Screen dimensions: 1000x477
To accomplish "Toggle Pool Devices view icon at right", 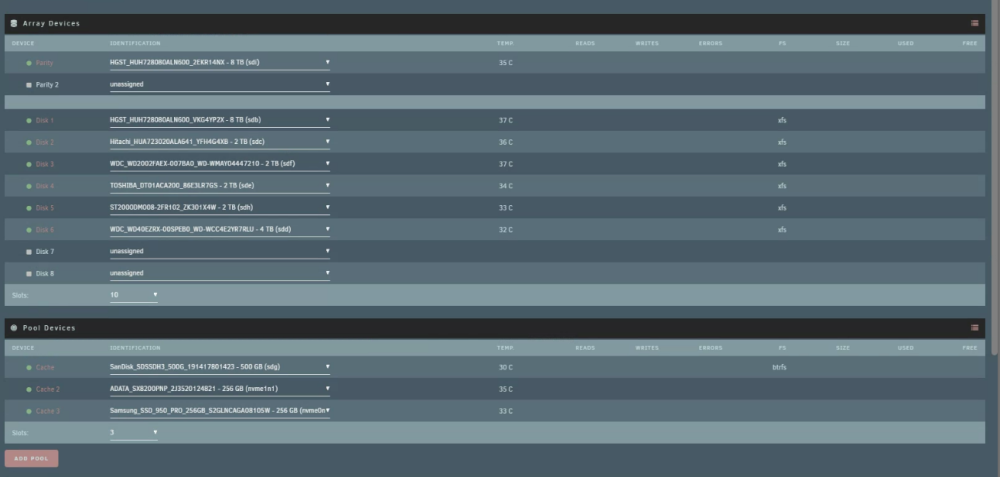I will click(974, 328).
